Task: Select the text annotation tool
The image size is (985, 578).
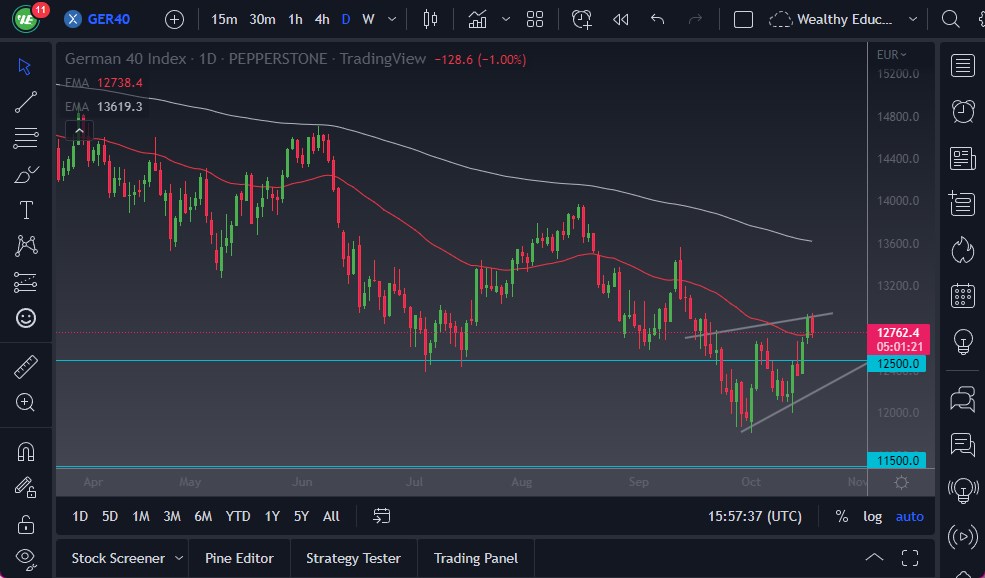Action: 25,209
